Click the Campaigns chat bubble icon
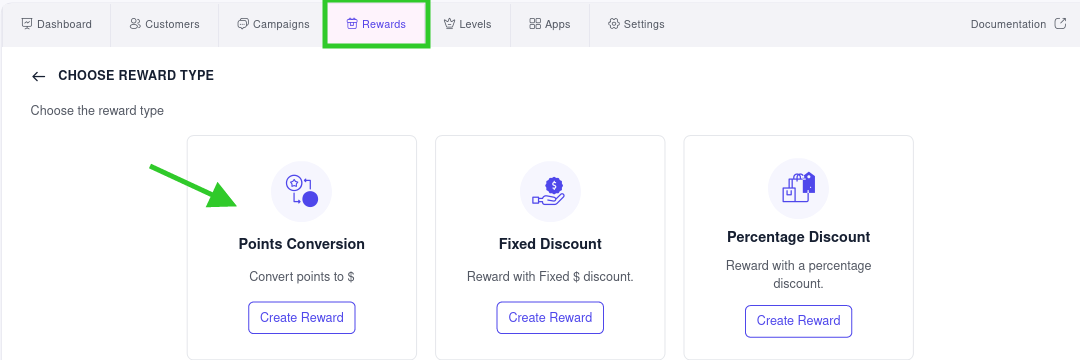 pos(242,24)
